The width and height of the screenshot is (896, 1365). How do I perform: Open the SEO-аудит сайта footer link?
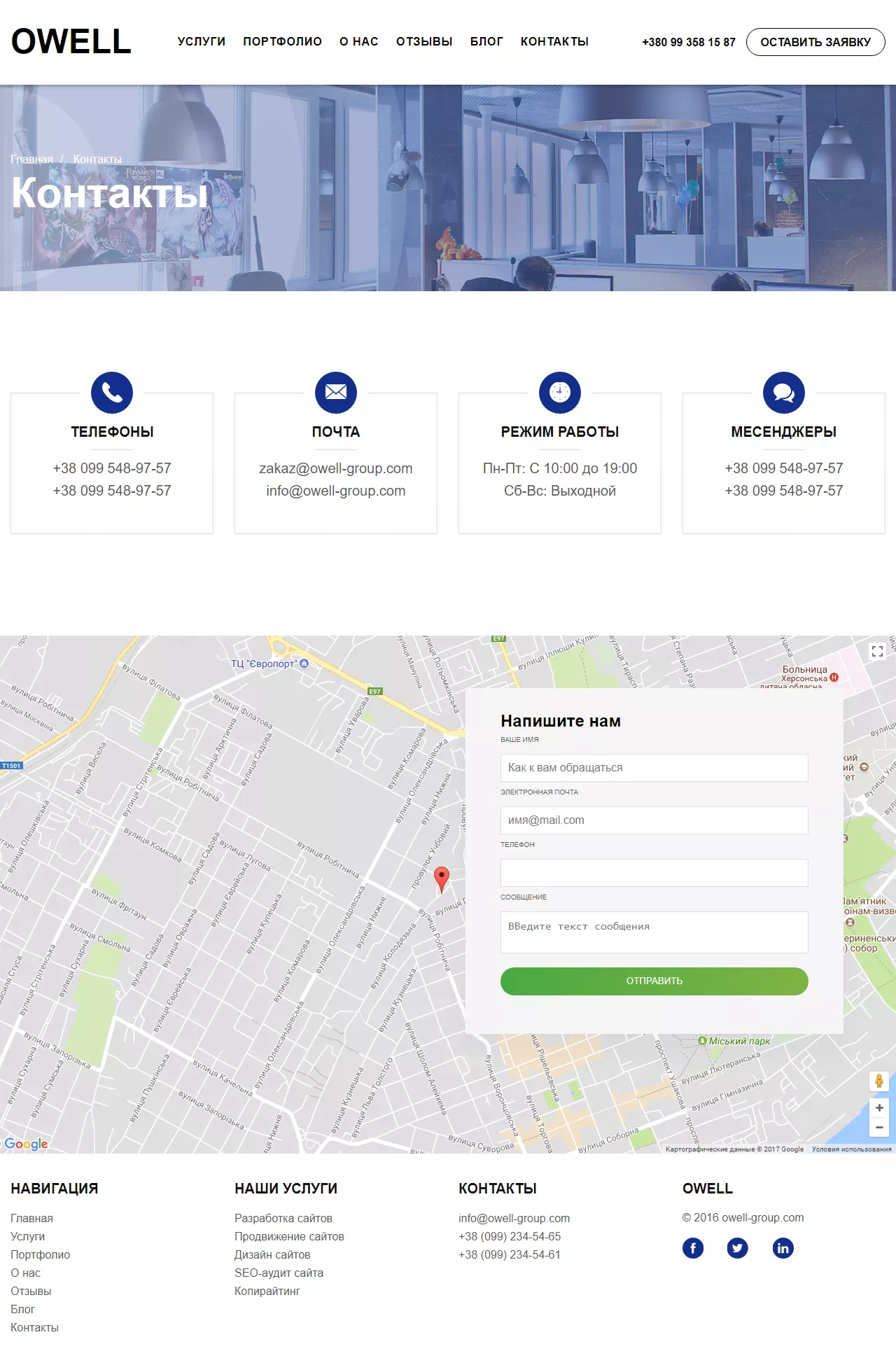coord(279,1273)
